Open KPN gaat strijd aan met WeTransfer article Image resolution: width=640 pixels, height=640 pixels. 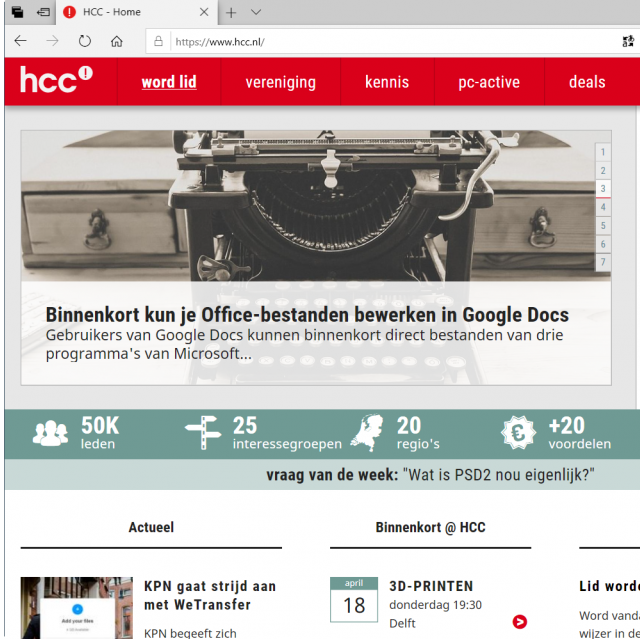coord(210,595)
